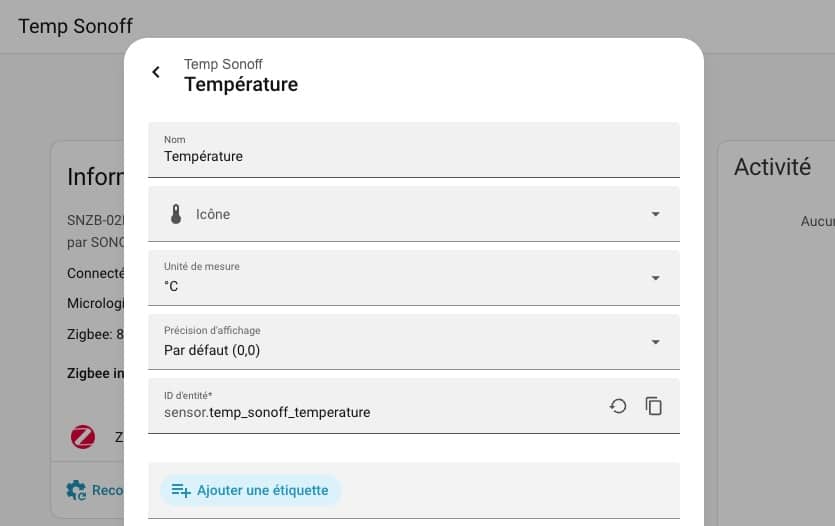The width and height of the screenshot is (835, 526).
Task: Reset the entity ID with the restore icon
Action: (618, 406)
